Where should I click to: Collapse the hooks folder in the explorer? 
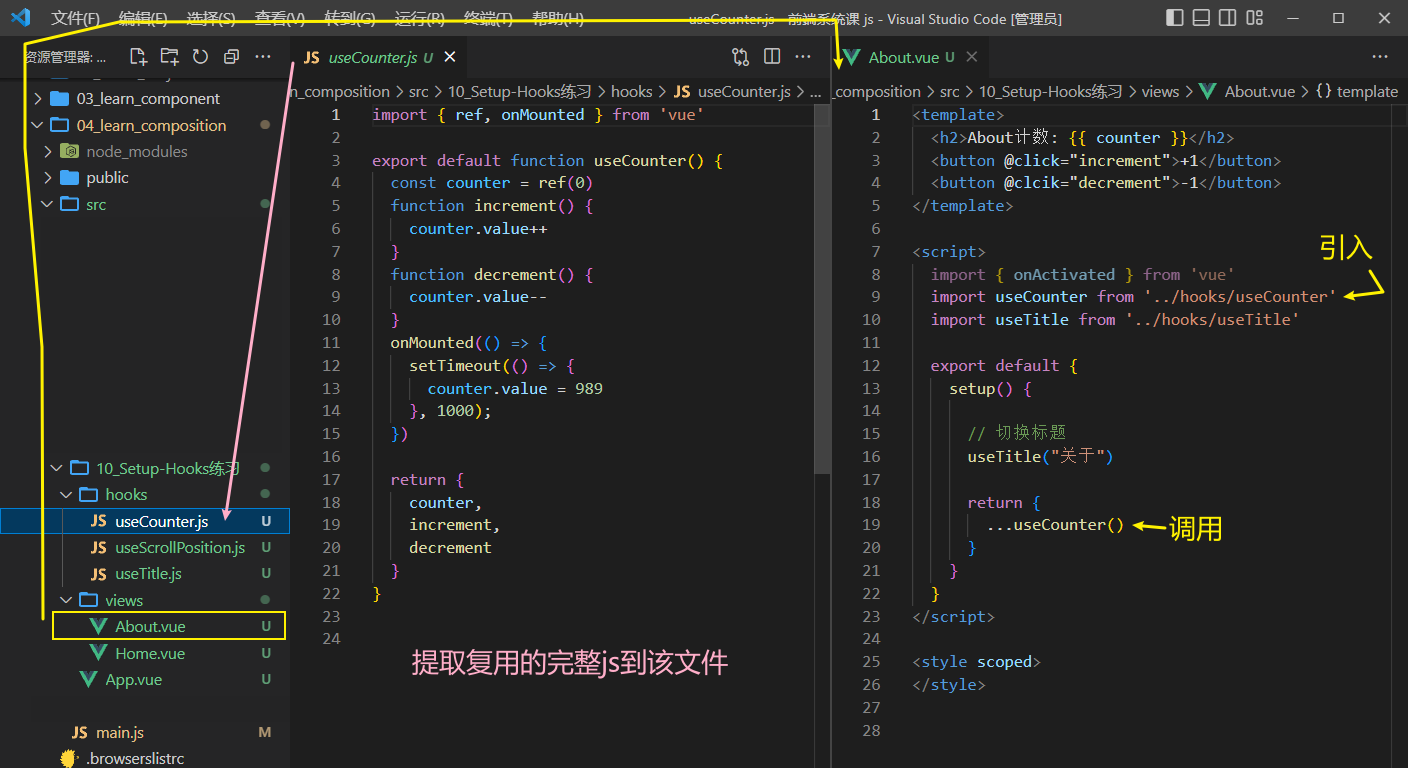tap(67, 495)
